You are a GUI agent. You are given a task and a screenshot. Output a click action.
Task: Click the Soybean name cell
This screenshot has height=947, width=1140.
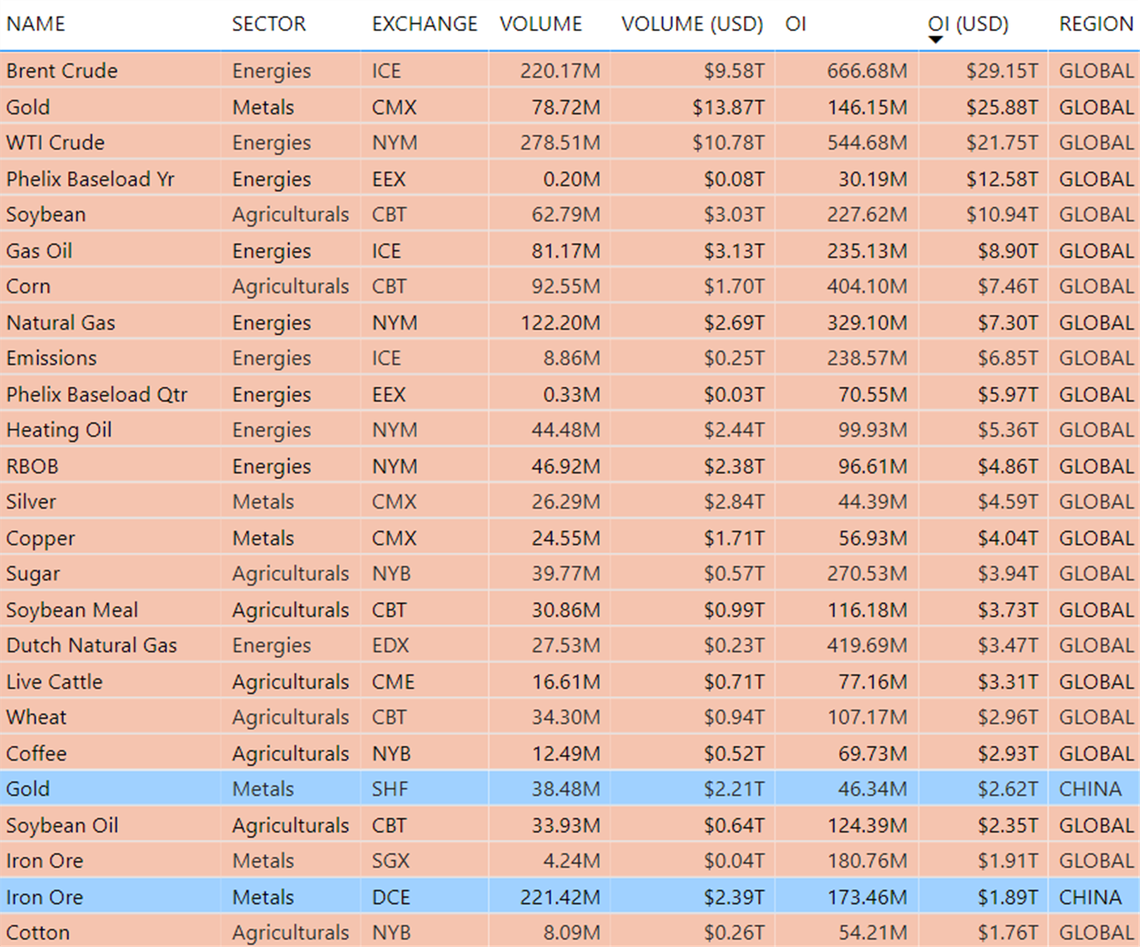click(46, 214)
